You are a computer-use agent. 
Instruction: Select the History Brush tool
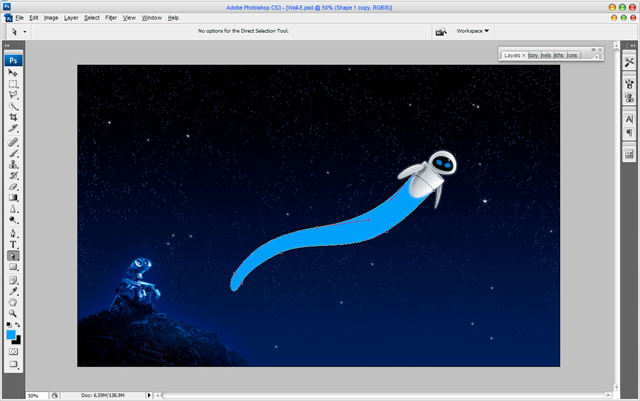coord(13,176)
